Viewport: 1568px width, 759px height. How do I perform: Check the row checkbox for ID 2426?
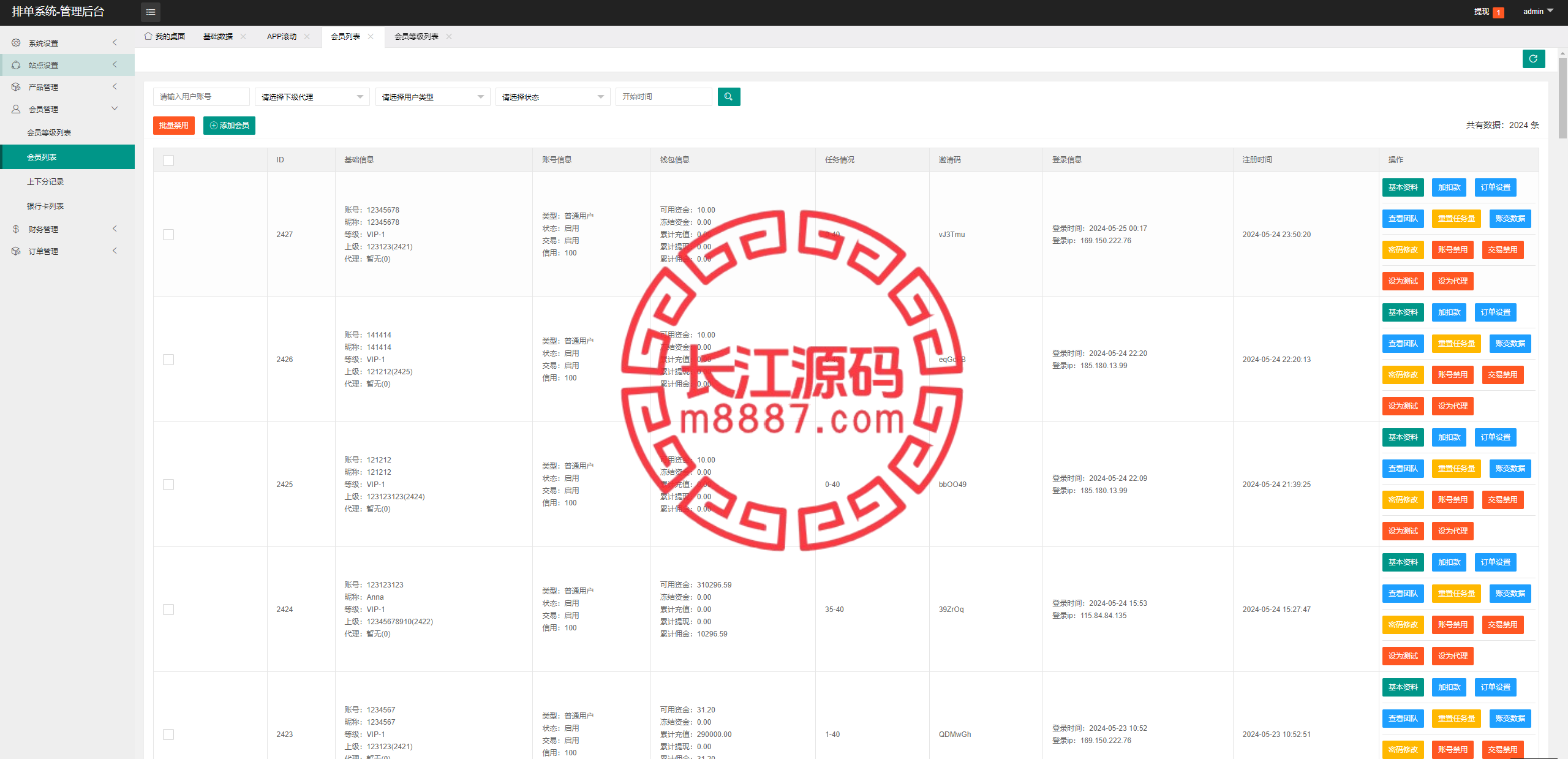[168, 360]
